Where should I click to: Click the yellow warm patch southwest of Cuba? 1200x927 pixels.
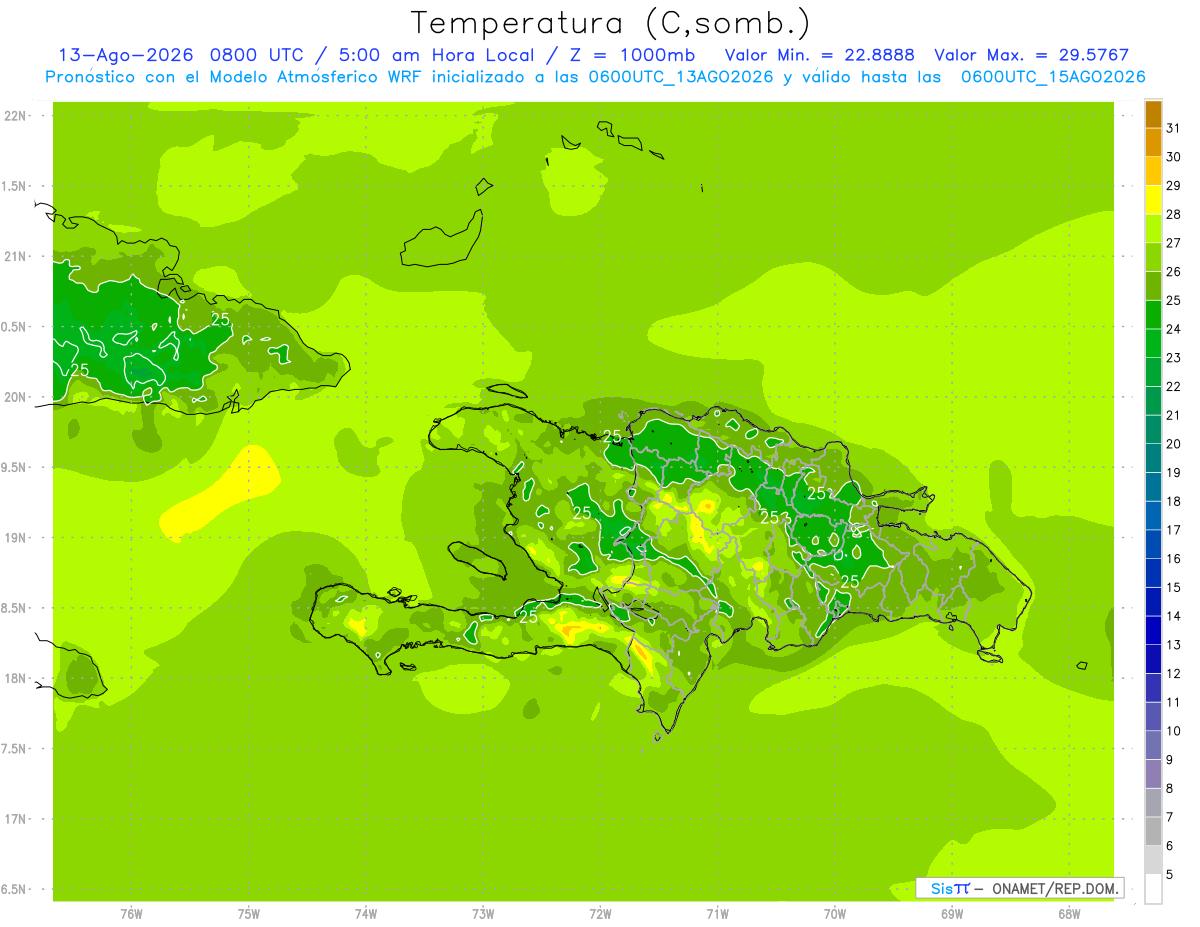[x=220, y=492]
